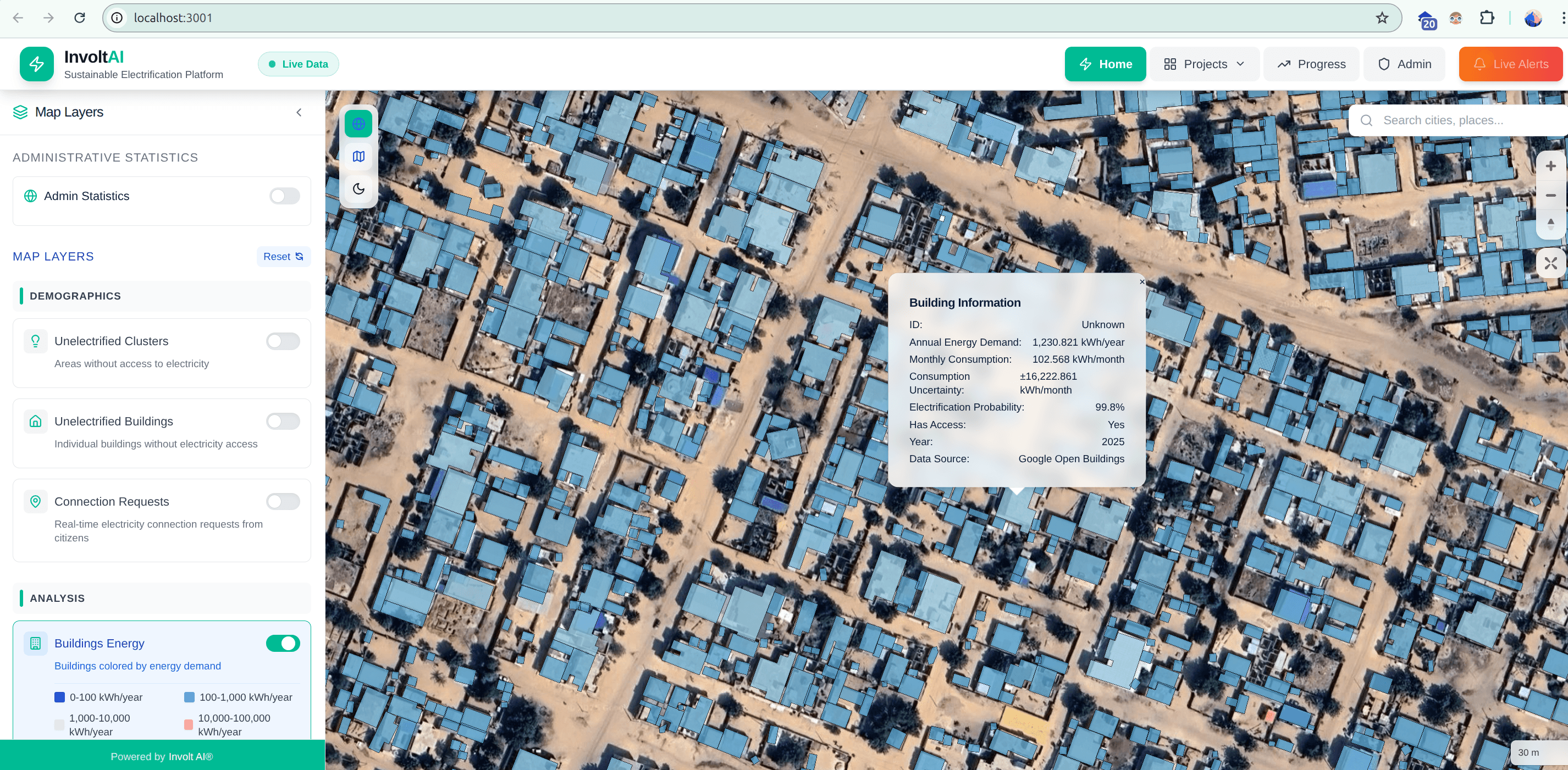Switch to the street map style icon
This screenshot has width=1568, height=770.
tap(358, 157)
